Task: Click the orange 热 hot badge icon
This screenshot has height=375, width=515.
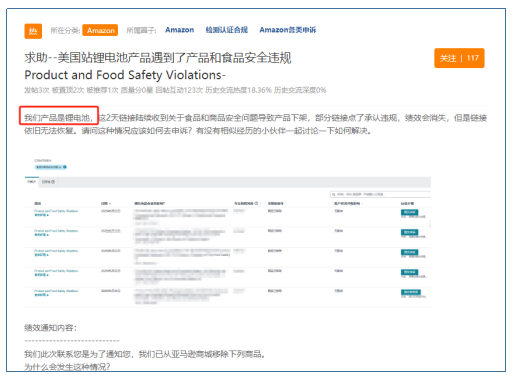Action: click(x=33, y=31)
